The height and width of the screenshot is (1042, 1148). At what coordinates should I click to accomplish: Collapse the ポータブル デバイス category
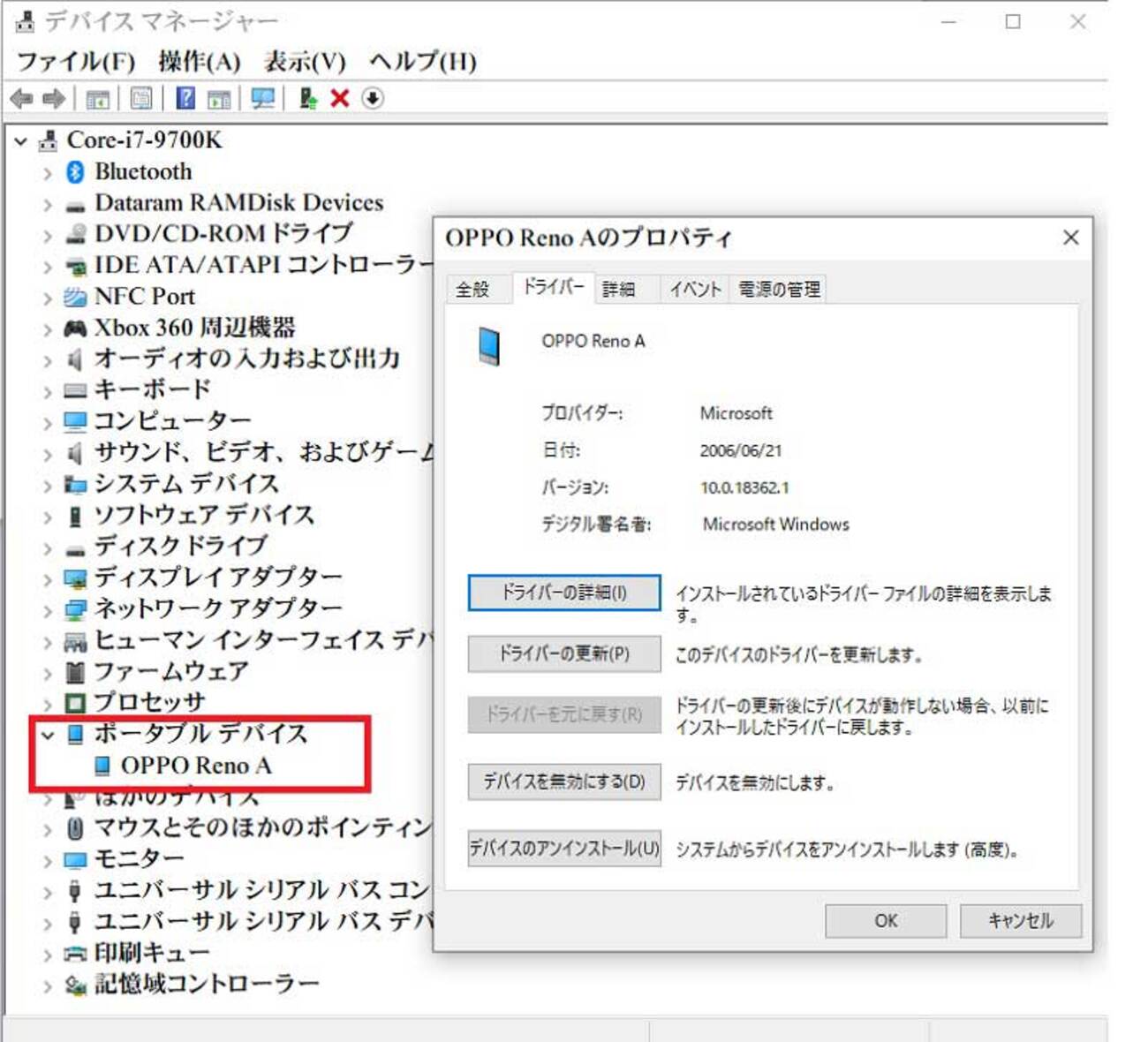[48, 735]
